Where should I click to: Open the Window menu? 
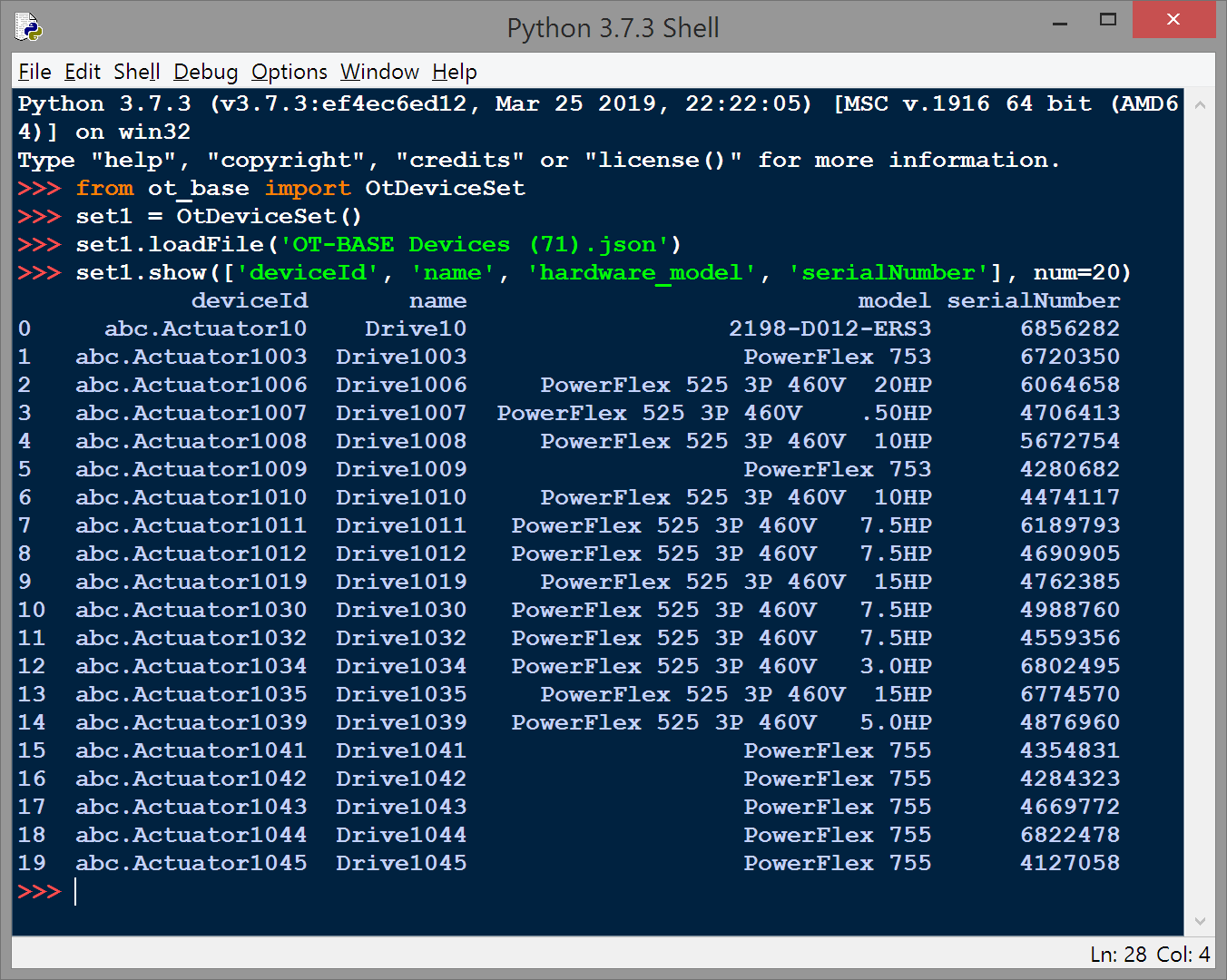(380, 72)
